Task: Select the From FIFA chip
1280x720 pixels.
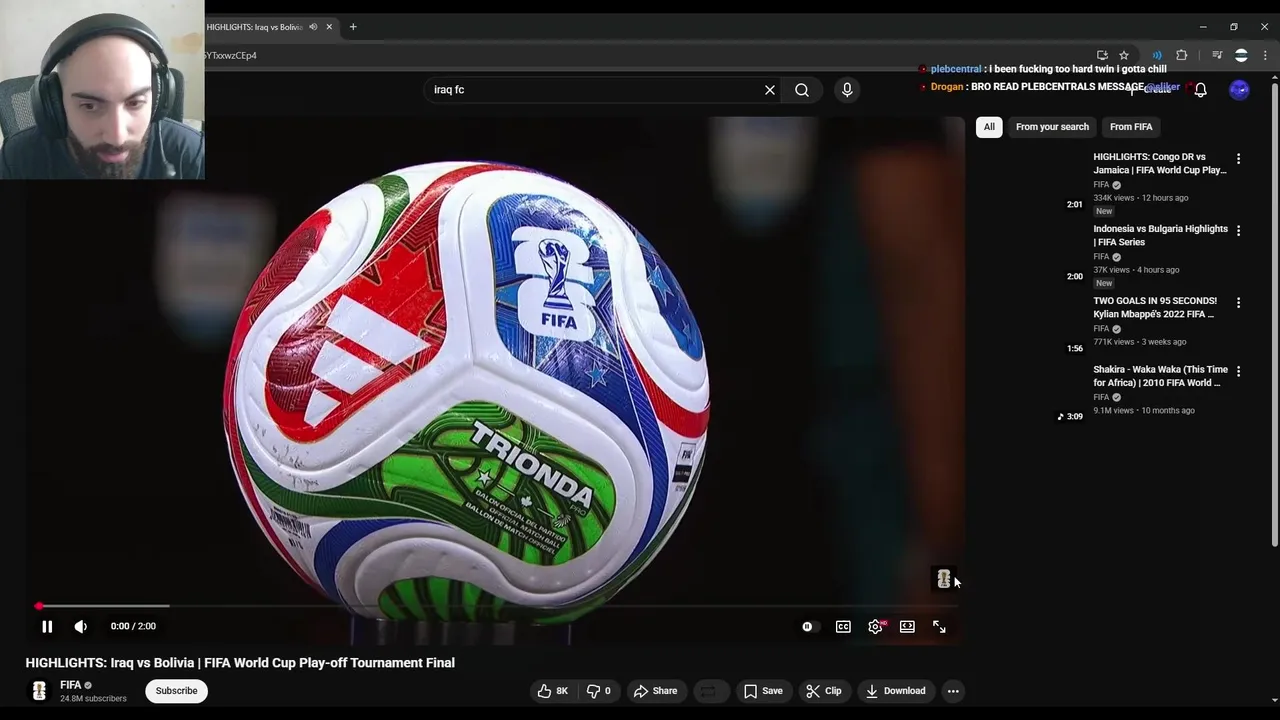Action: click(1131, 127)
